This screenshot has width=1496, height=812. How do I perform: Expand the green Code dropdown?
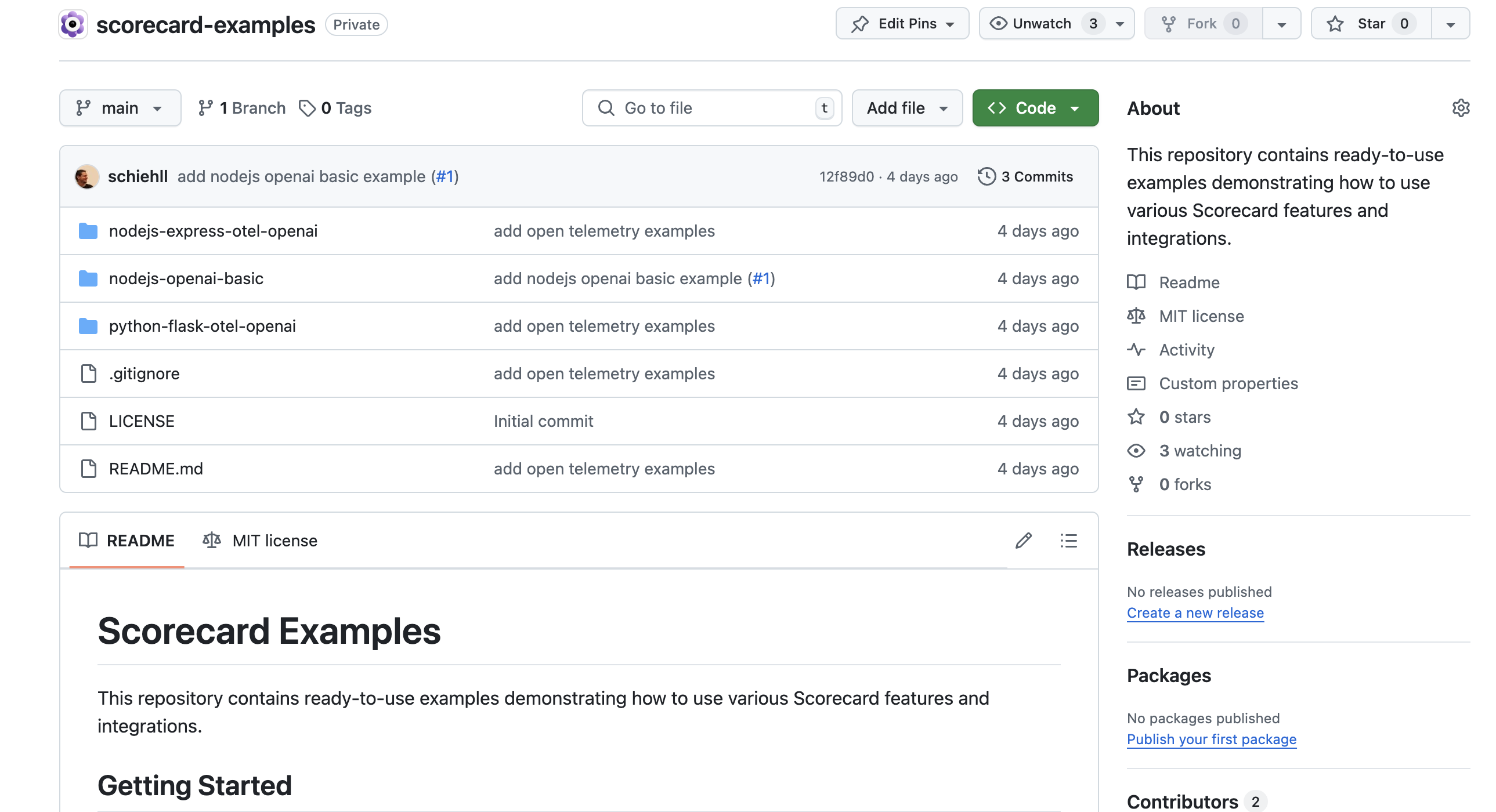[x=1035, y=108]
